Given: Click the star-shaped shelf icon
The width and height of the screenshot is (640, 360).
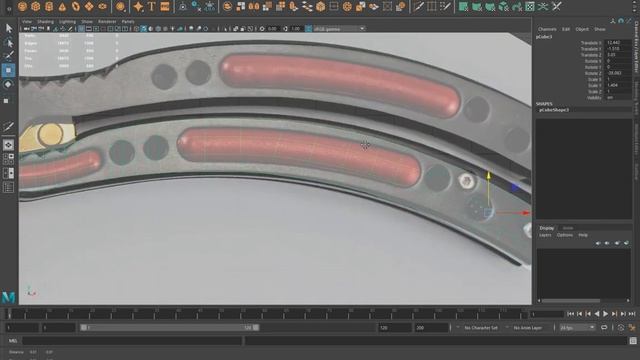Looking at the screenshot, I should pyautogui.click(x=138, y=6).
